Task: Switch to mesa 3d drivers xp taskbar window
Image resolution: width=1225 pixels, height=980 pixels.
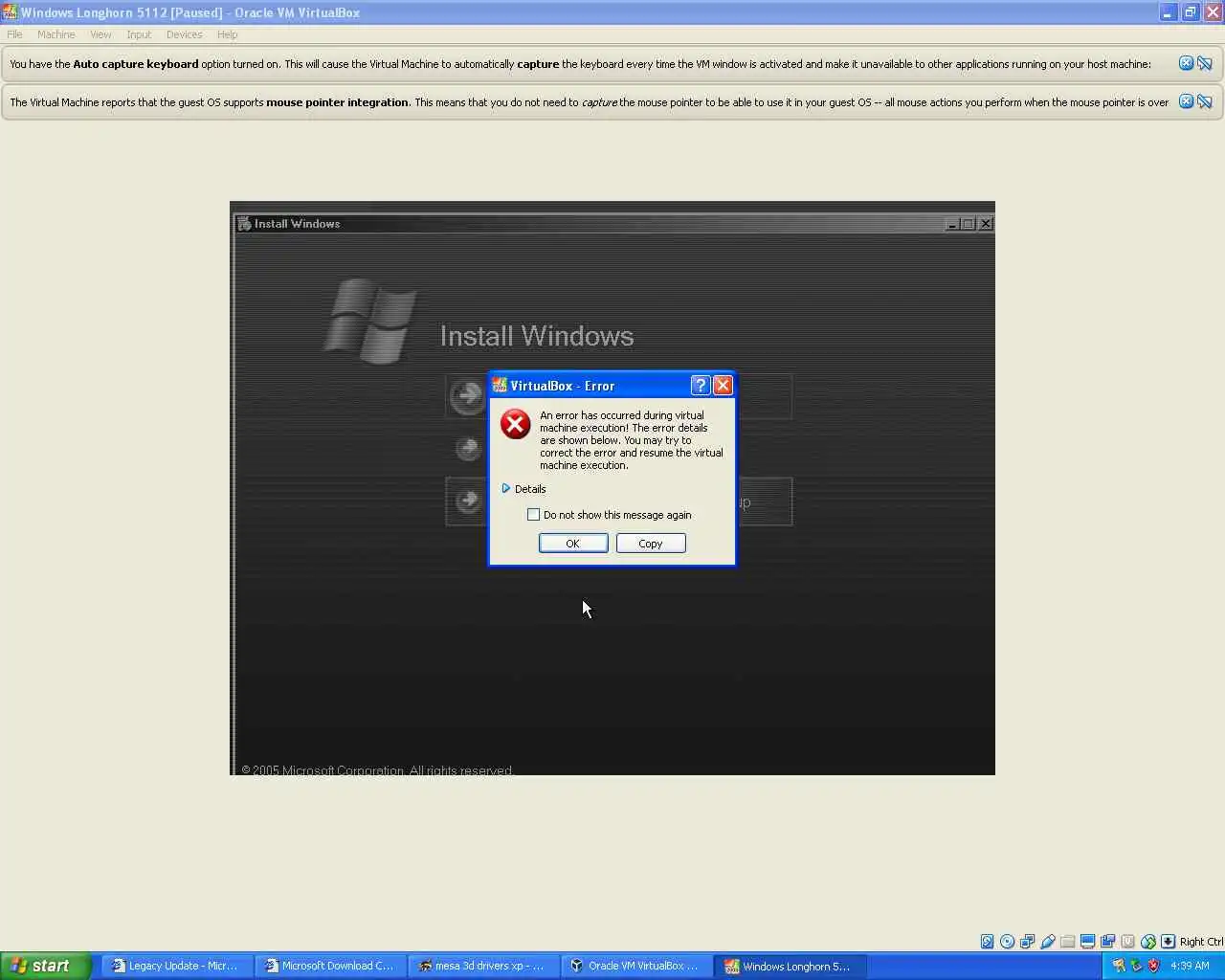Action: [x=483, y=966]
